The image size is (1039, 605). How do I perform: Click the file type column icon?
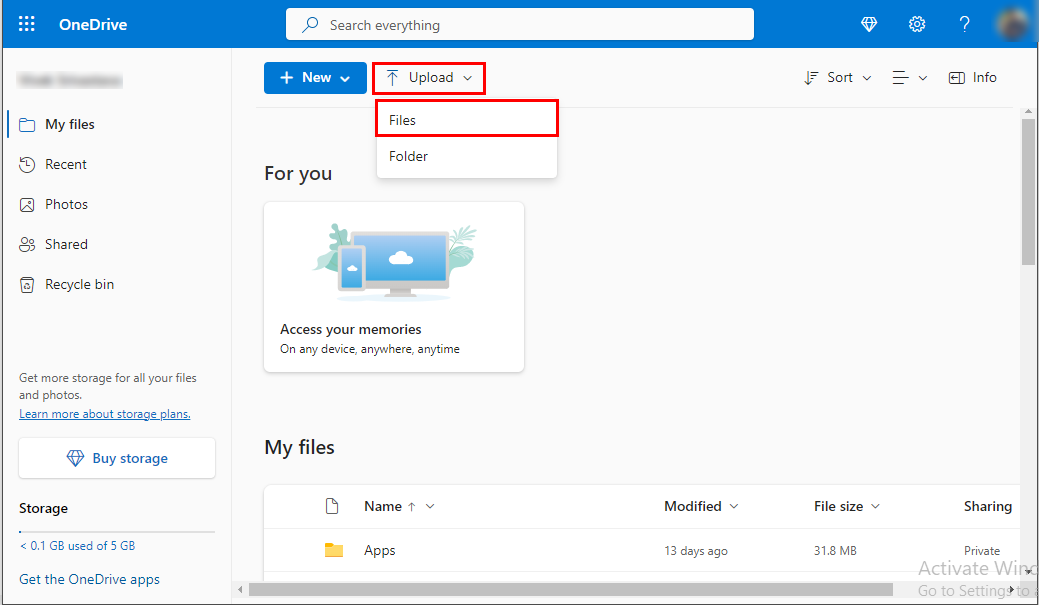[x=332, y=506]
